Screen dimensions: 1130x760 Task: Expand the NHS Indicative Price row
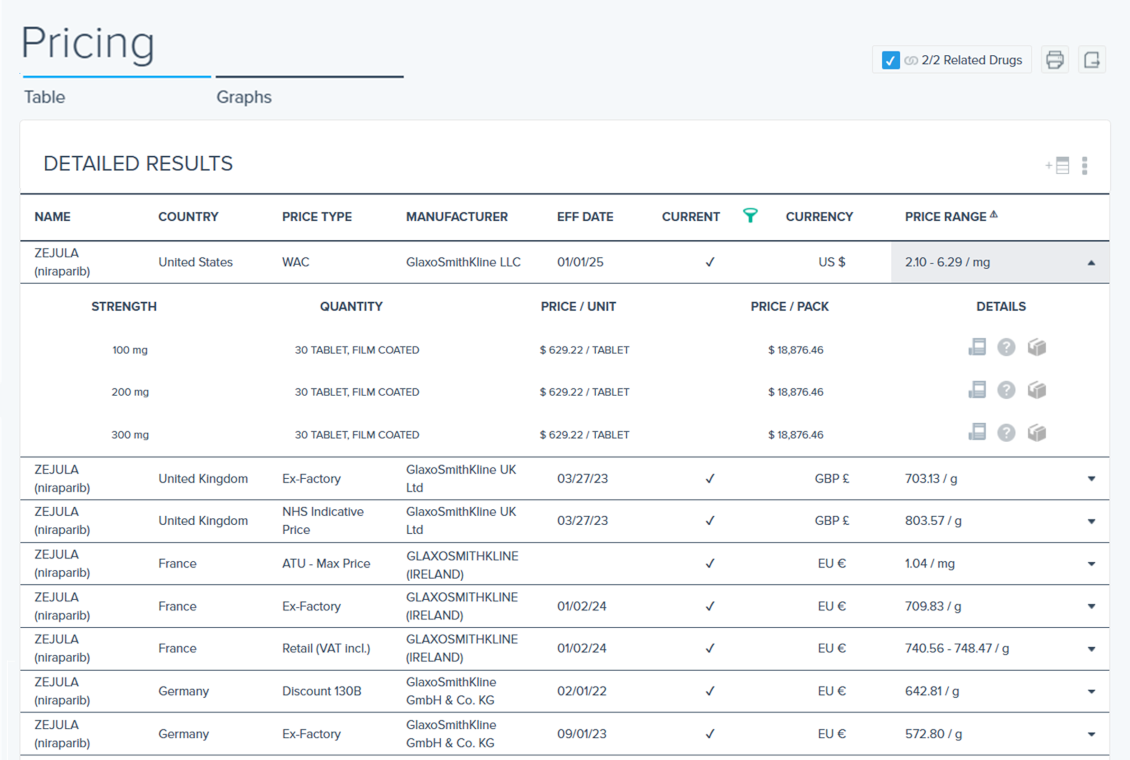tap(1091, 521)
